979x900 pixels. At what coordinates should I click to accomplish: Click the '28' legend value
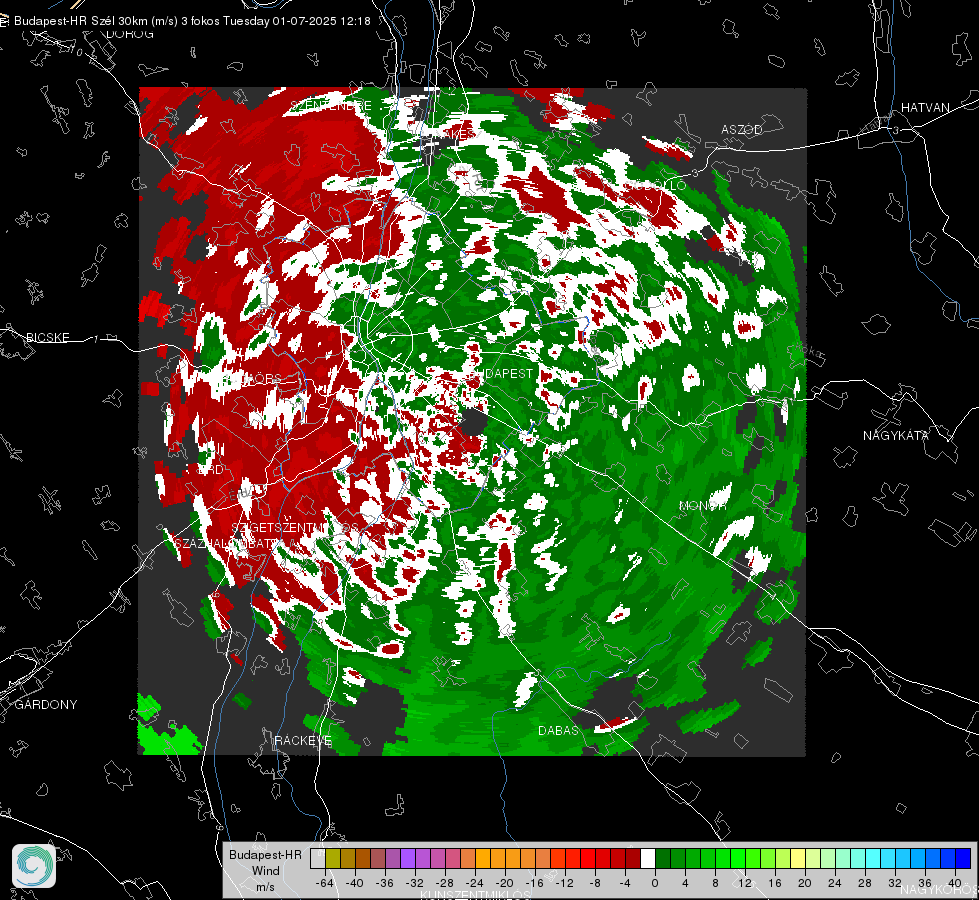pyautogui.click(x=865, y=883)
